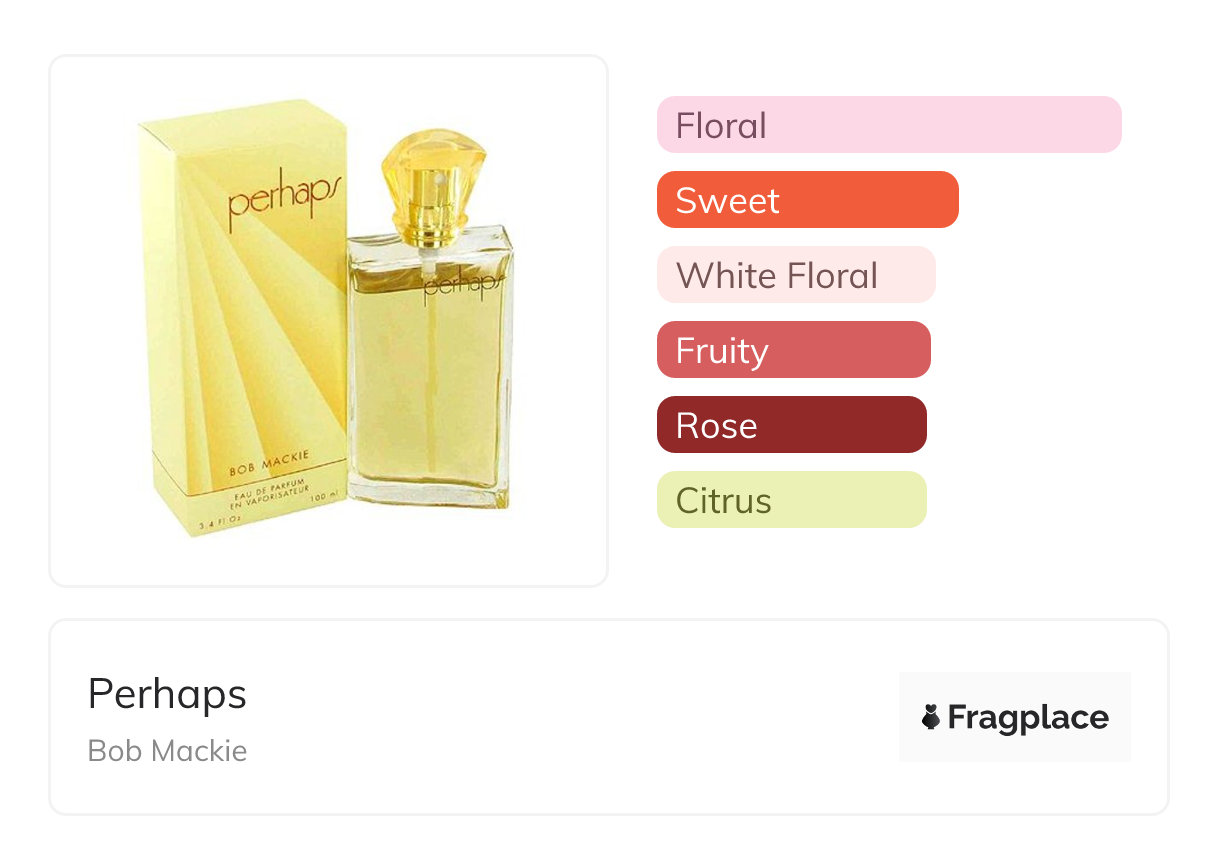Click the Fragplace wordmark text
This screenshot has width=1218, height=864.
1028,717
